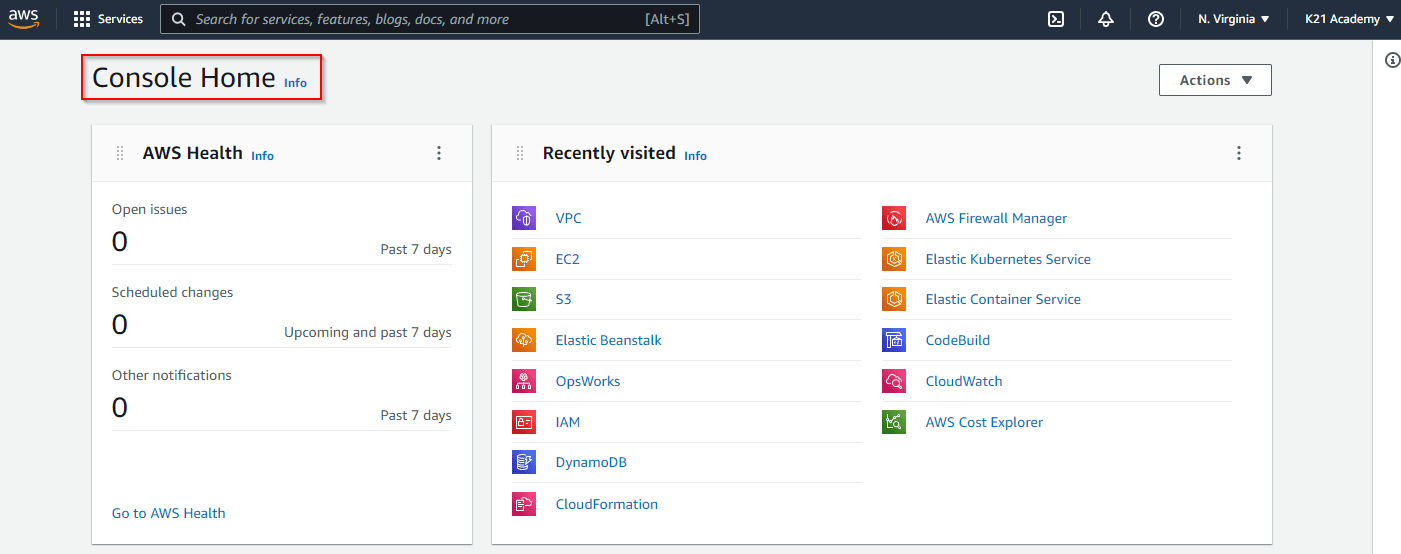Expand the K21 Academy account menu
Image resolution: width=1401 pixels, height=554 pixels.
[1349, 19]
